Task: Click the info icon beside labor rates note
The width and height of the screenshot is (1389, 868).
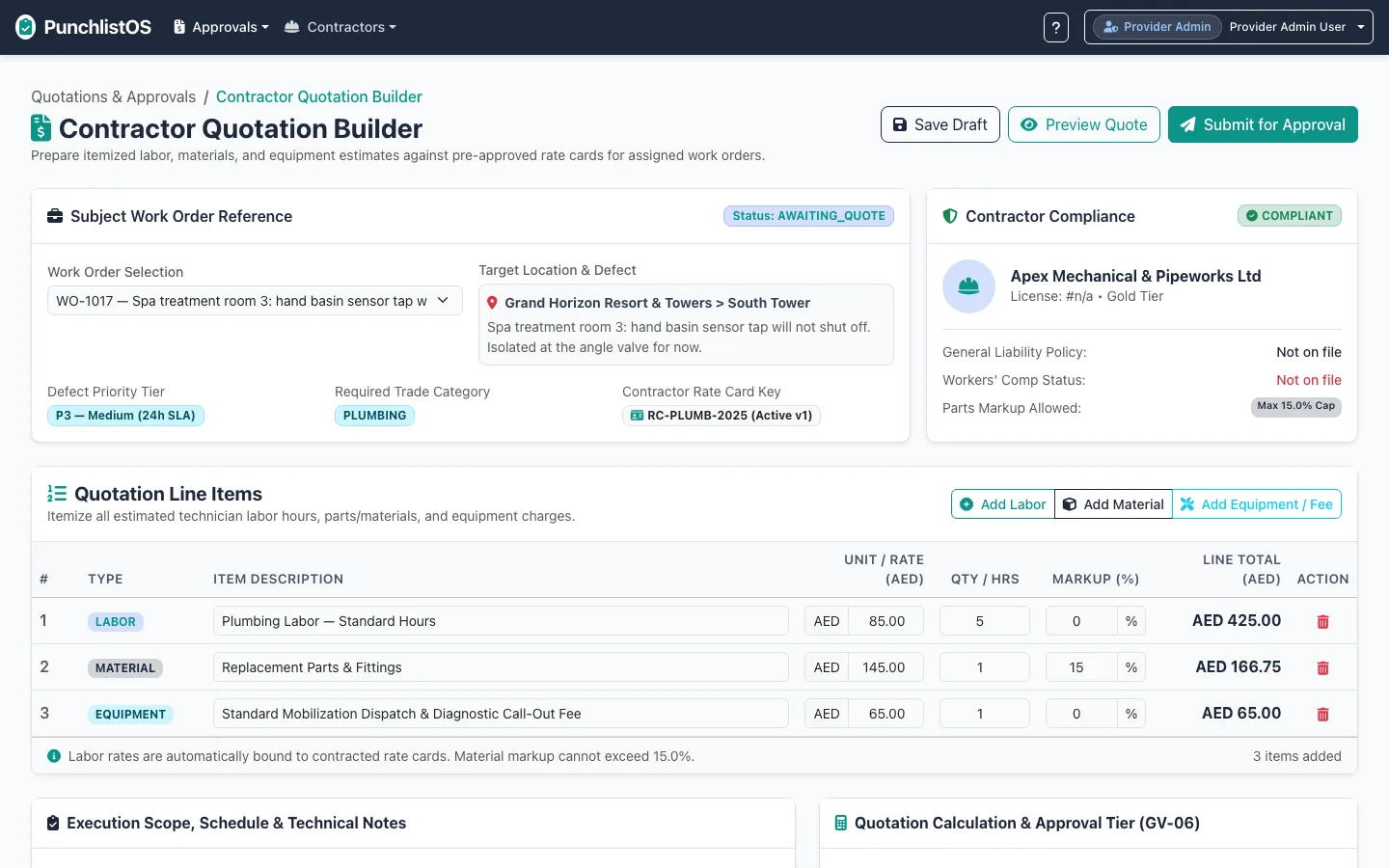Action: (x=54, y=756)
